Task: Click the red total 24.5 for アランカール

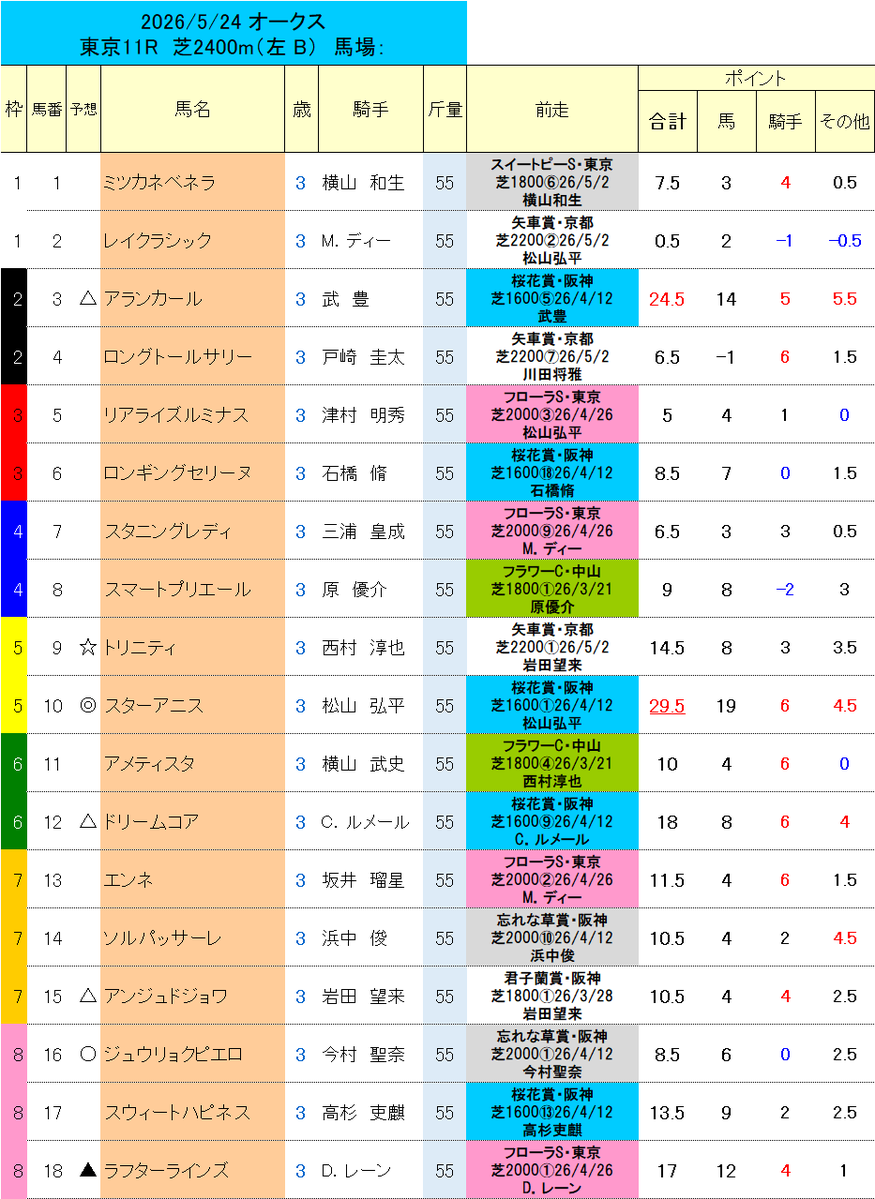Action: [667, 299]
